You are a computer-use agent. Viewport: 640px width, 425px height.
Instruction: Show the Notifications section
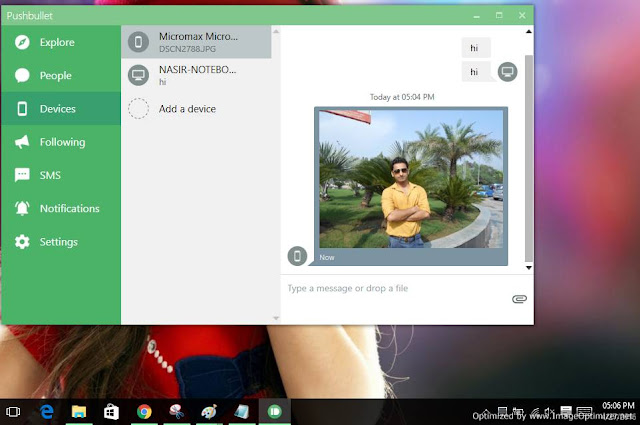tap(69, 208)
